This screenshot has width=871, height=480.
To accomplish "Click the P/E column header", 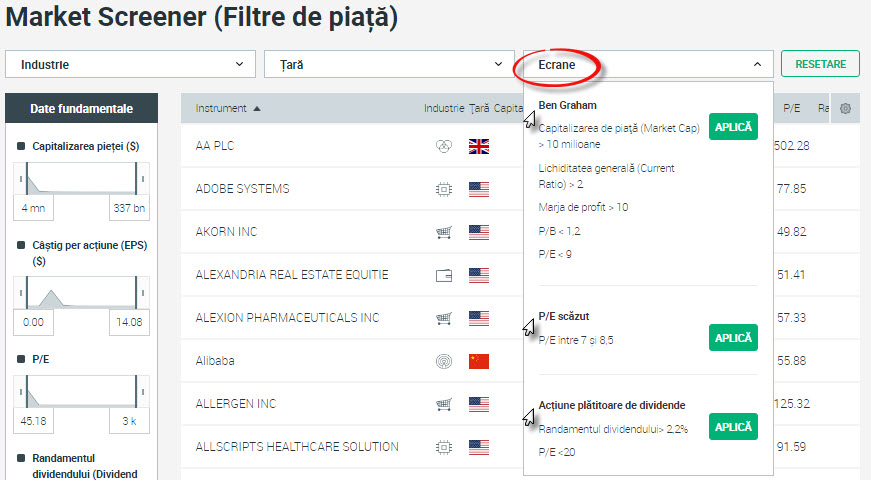I will click(792, 108).
